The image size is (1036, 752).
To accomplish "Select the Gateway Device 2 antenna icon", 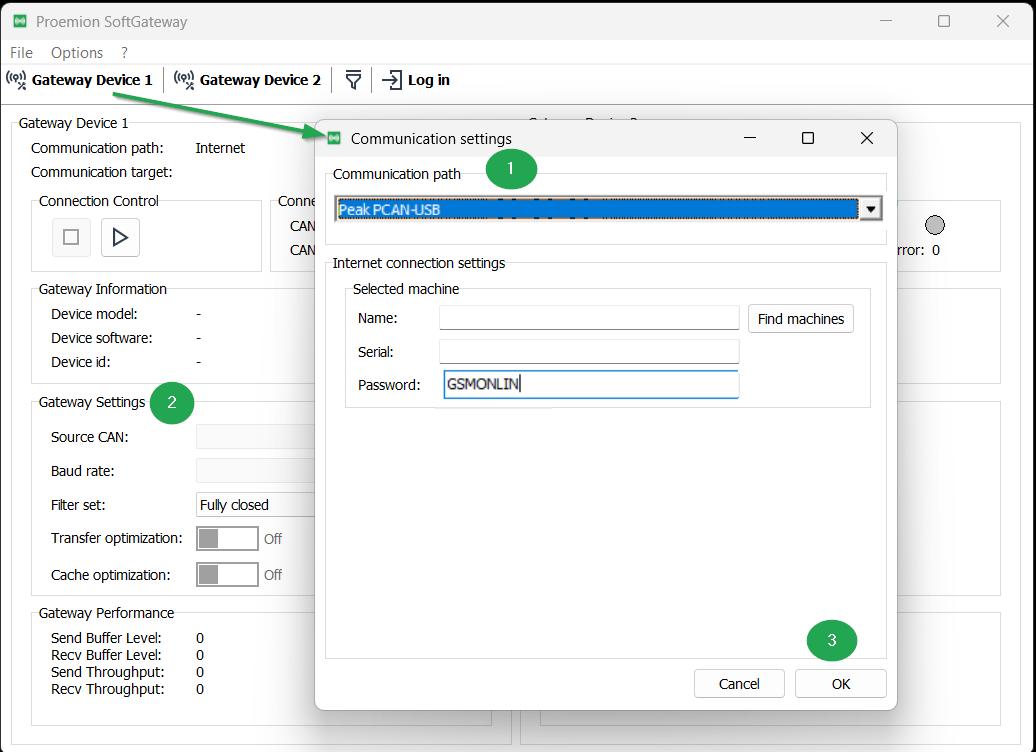I will (x=183, y=80).
